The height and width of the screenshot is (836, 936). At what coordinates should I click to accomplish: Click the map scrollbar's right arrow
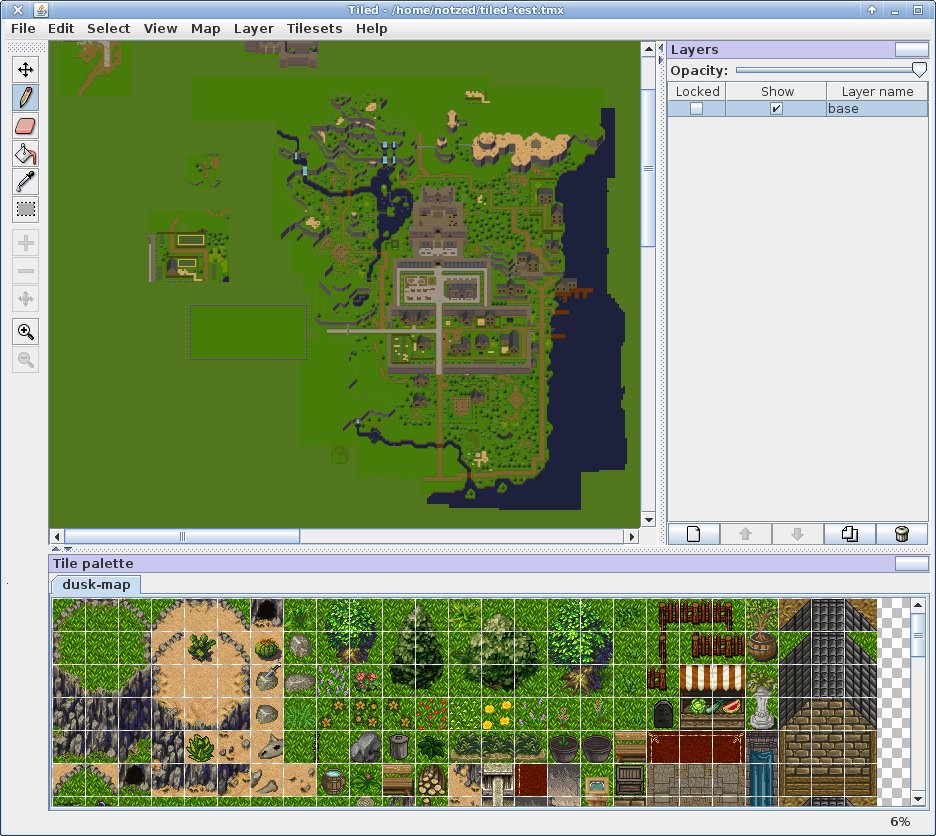pyautogui.click(x=632, y=536)
